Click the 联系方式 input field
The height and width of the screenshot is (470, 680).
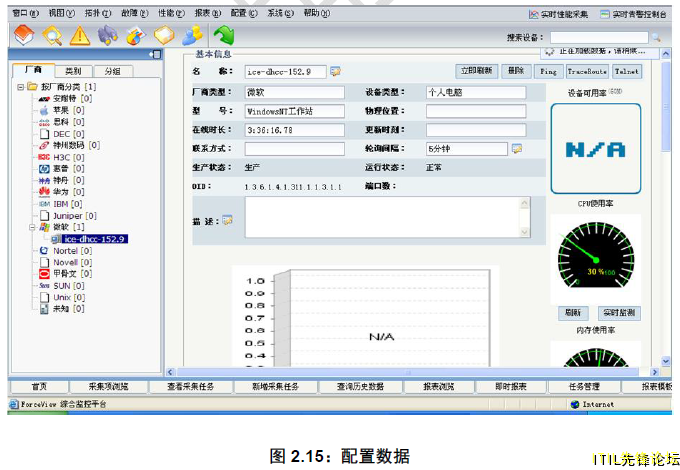point(294,149)
